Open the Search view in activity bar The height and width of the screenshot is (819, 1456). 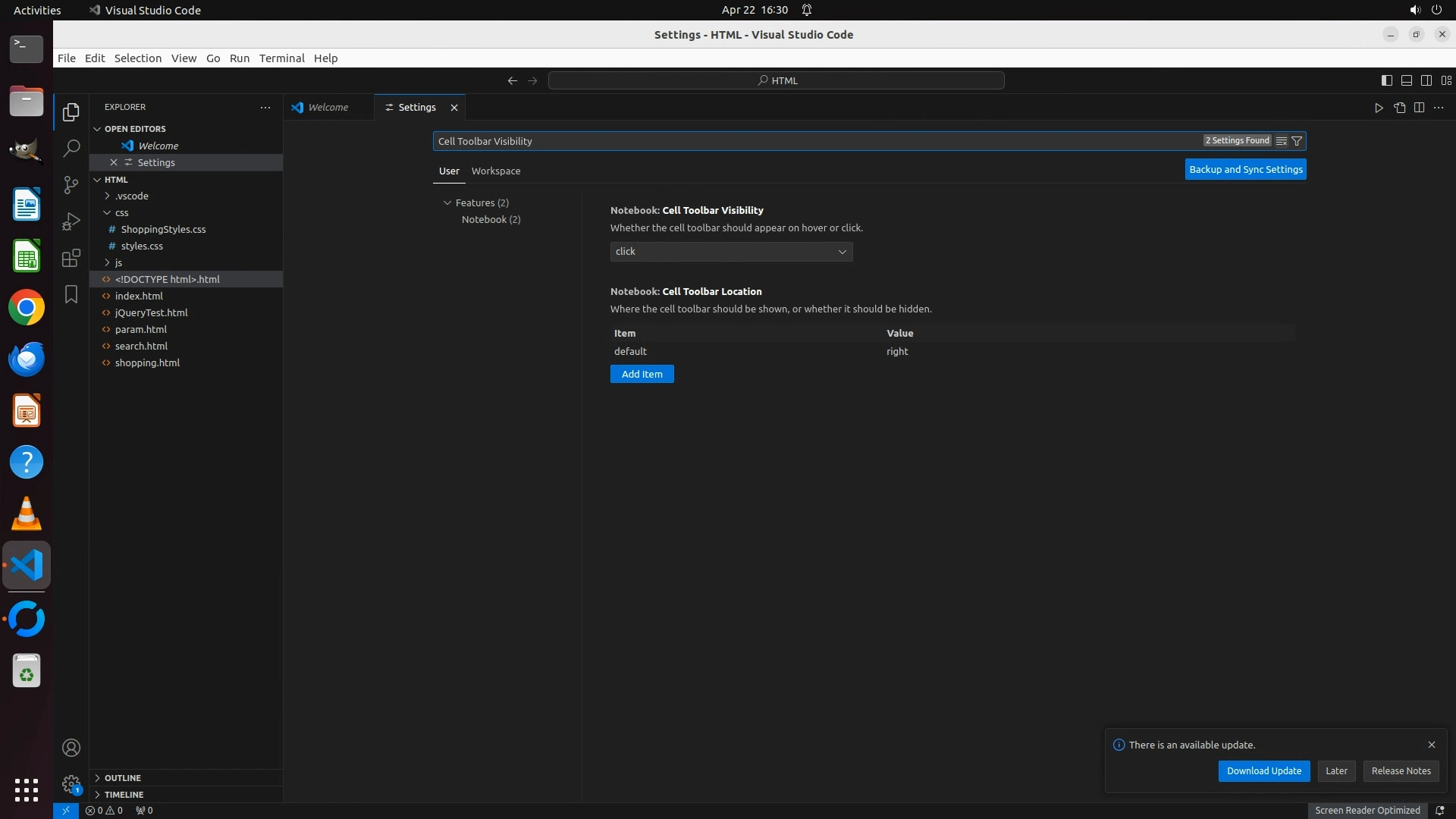pos(71,149)
